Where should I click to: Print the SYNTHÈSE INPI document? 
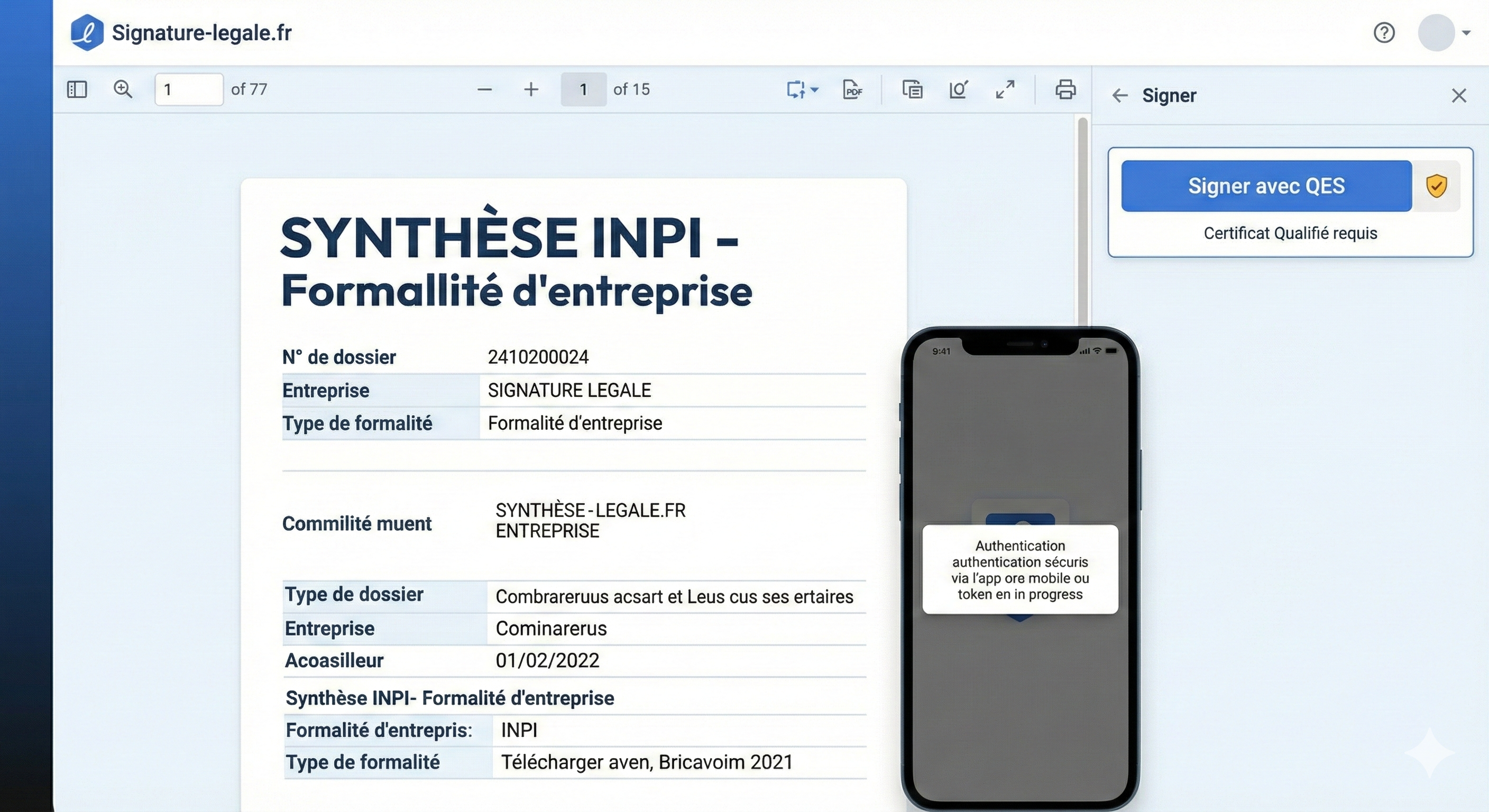click(1065, 89)
